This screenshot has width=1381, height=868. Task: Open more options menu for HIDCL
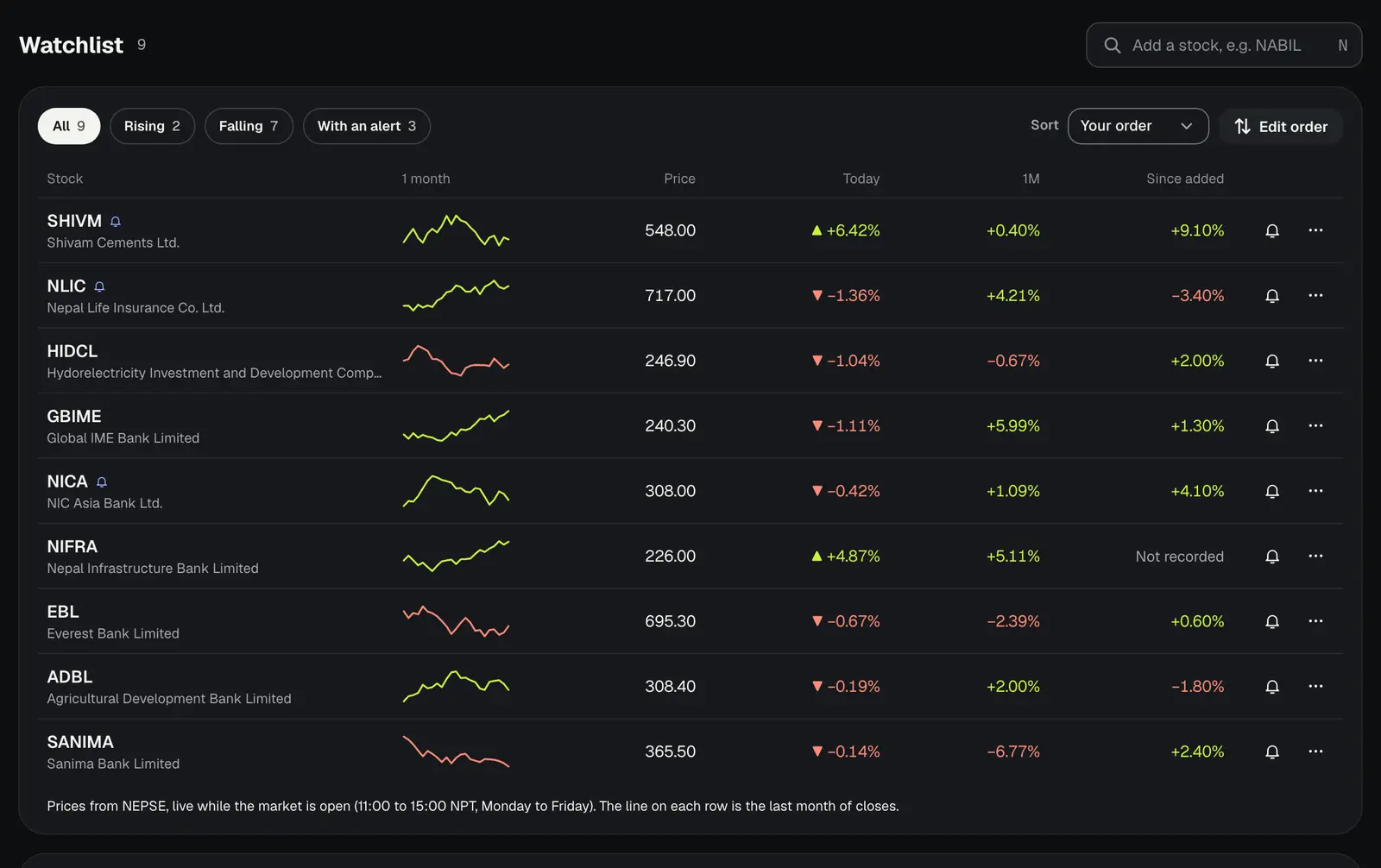(x=1315, y=361)
